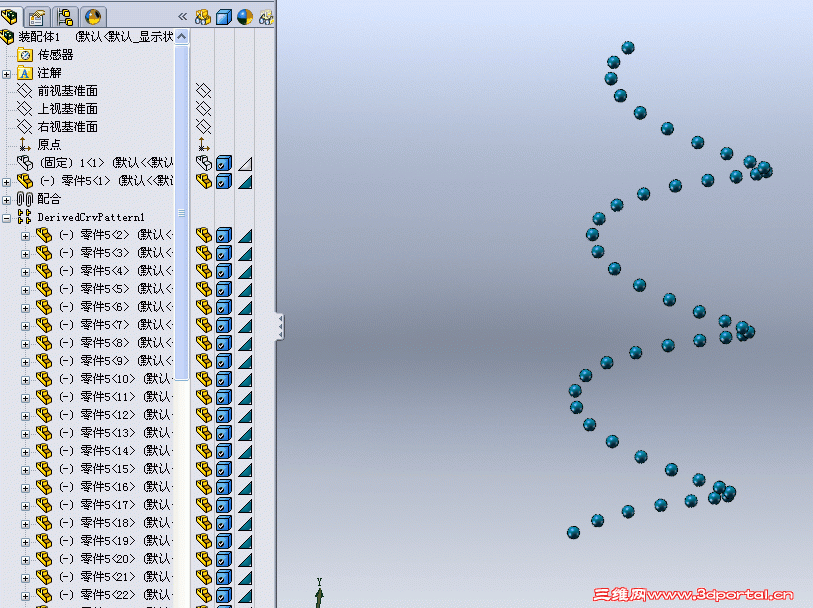Open appearance swatch for 零件5<5>
The height and width of the screenshot is (608, 813).
point(245,290)
